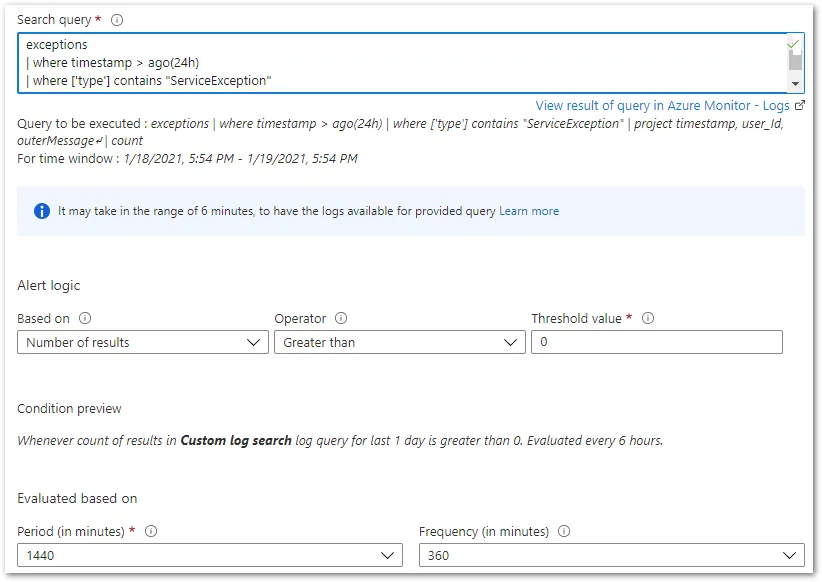This screenshot has width=822, height=582.
Task: Open the Period dropdown showing 1440
Action: [x=209, y=555]
